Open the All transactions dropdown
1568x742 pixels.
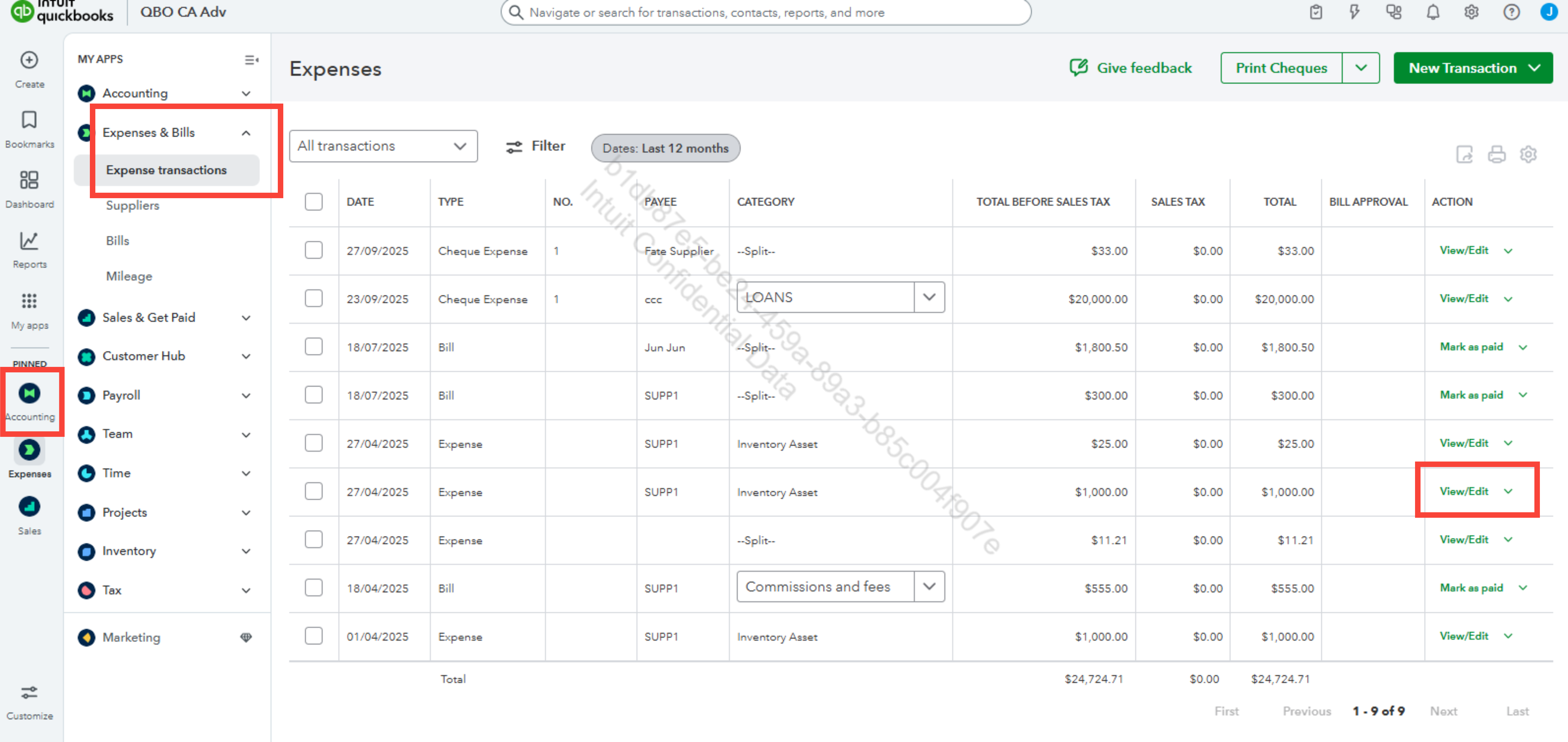point(383,146)
